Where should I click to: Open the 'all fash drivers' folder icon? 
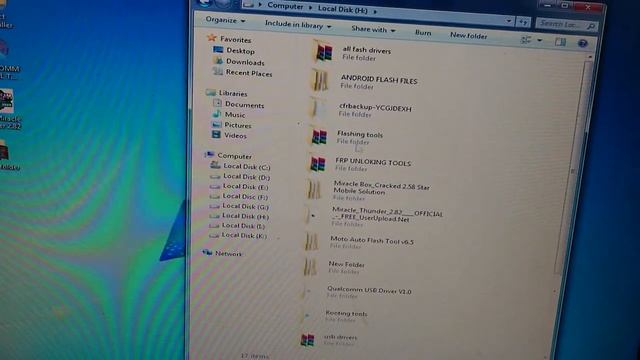click(323, 52)
